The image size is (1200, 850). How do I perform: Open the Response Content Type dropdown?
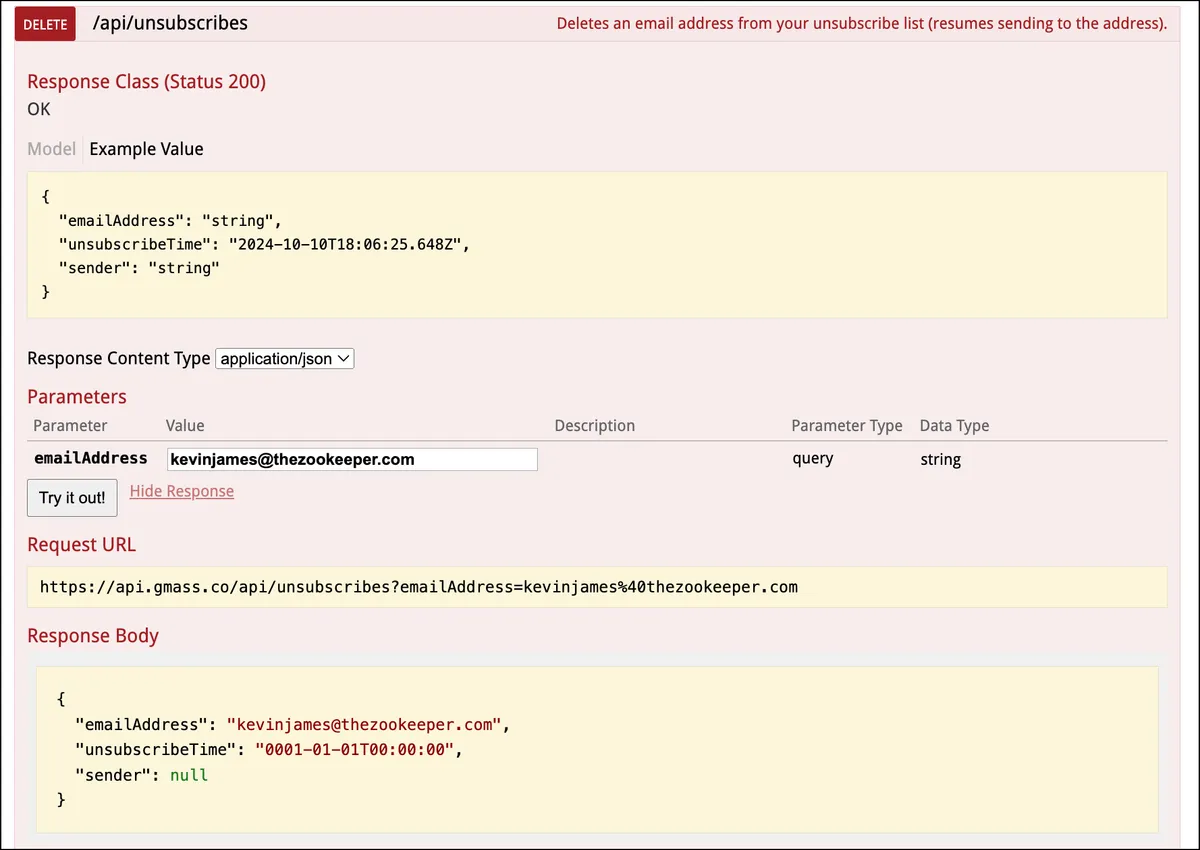285,358
